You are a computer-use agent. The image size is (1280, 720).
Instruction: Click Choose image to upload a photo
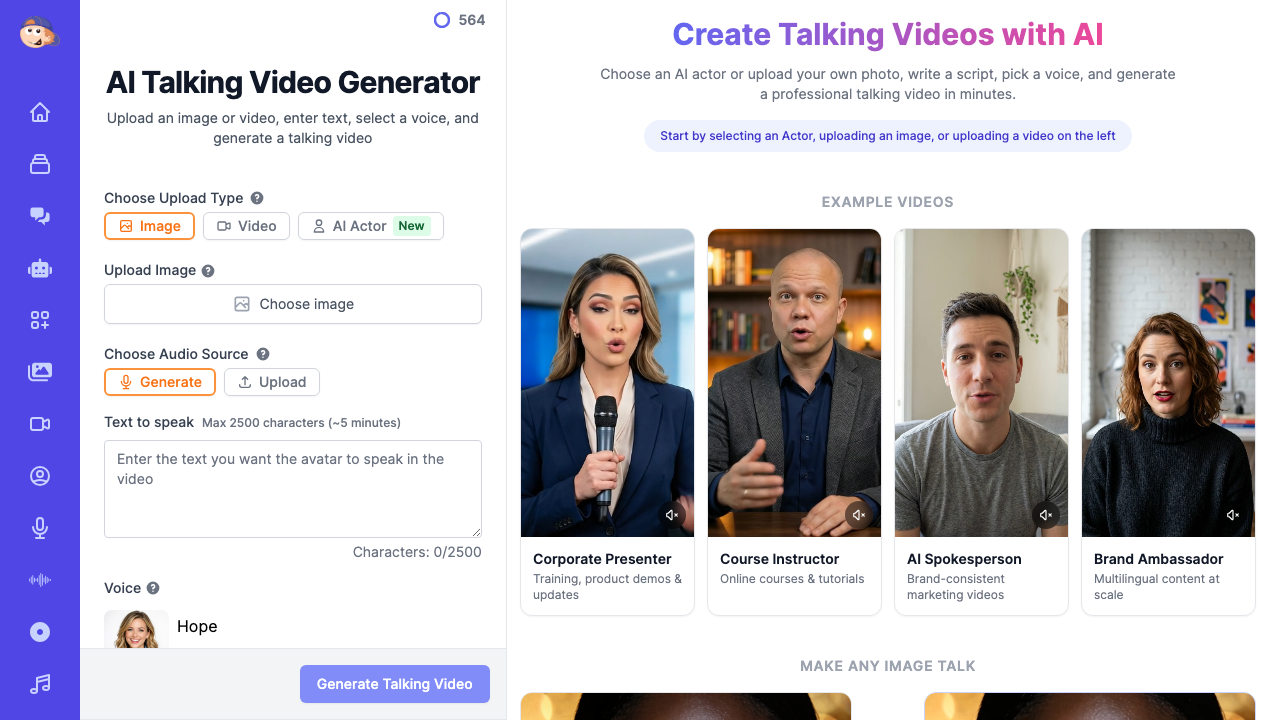[x=292, y=303]
